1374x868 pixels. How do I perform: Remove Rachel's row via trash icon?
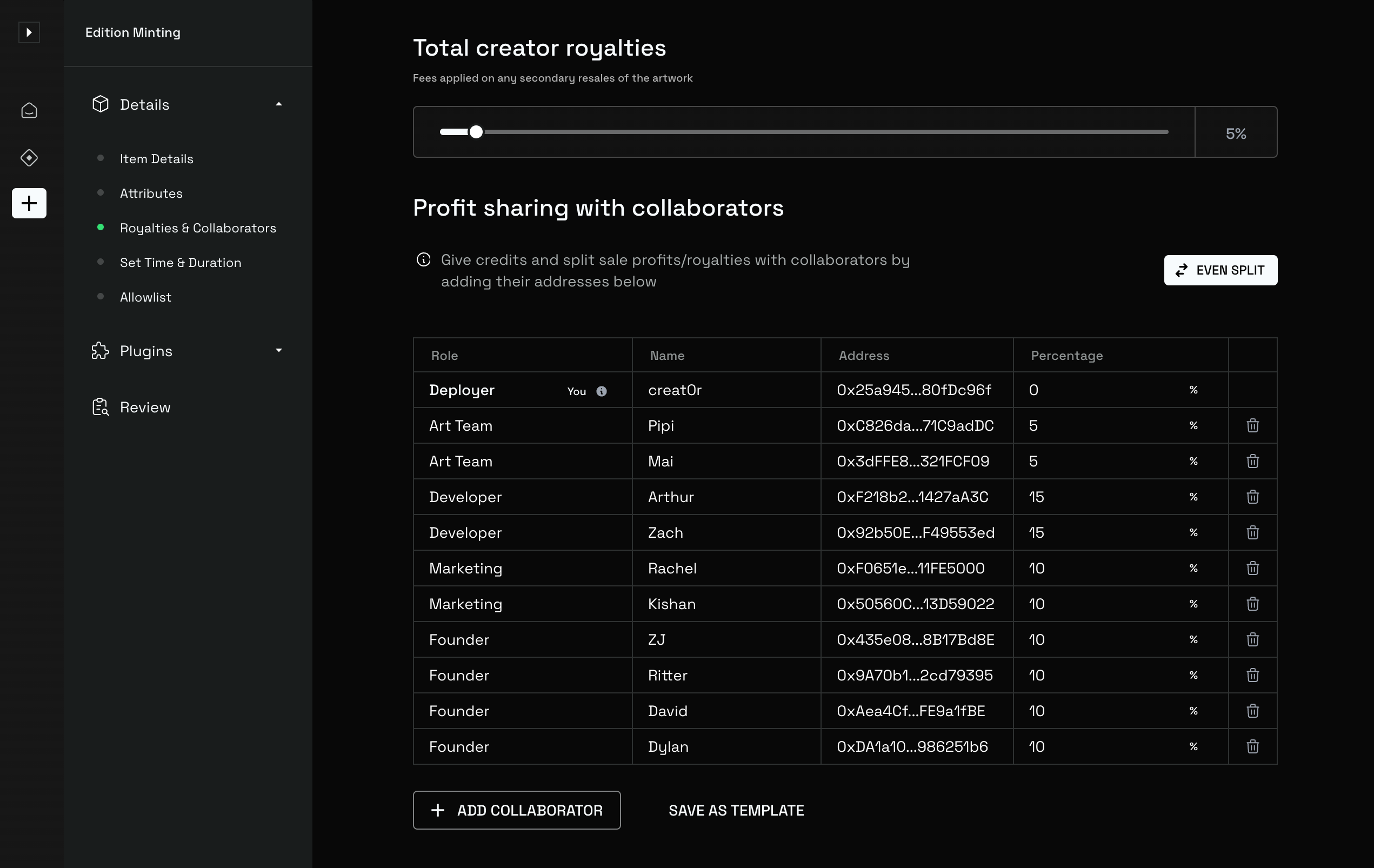1252,569
